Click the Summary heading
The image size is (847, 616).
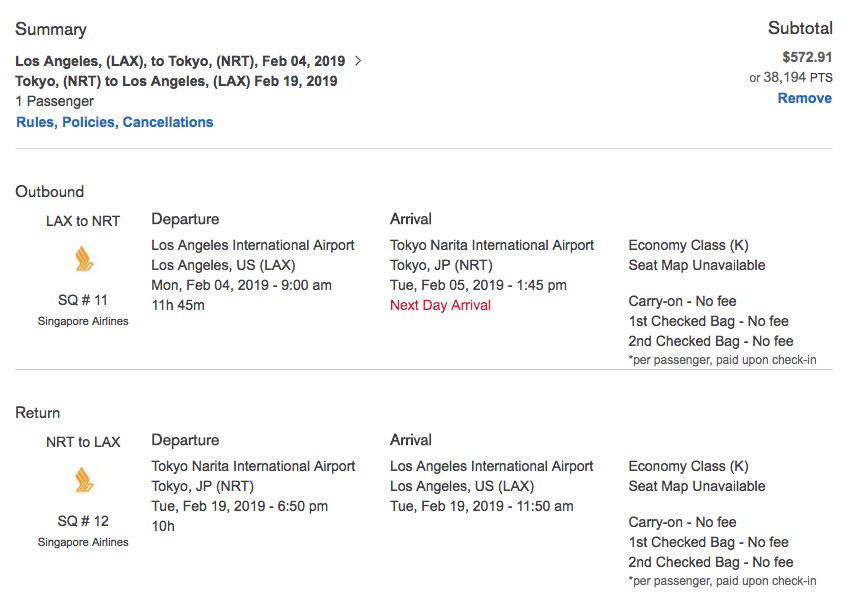(51, 29)
